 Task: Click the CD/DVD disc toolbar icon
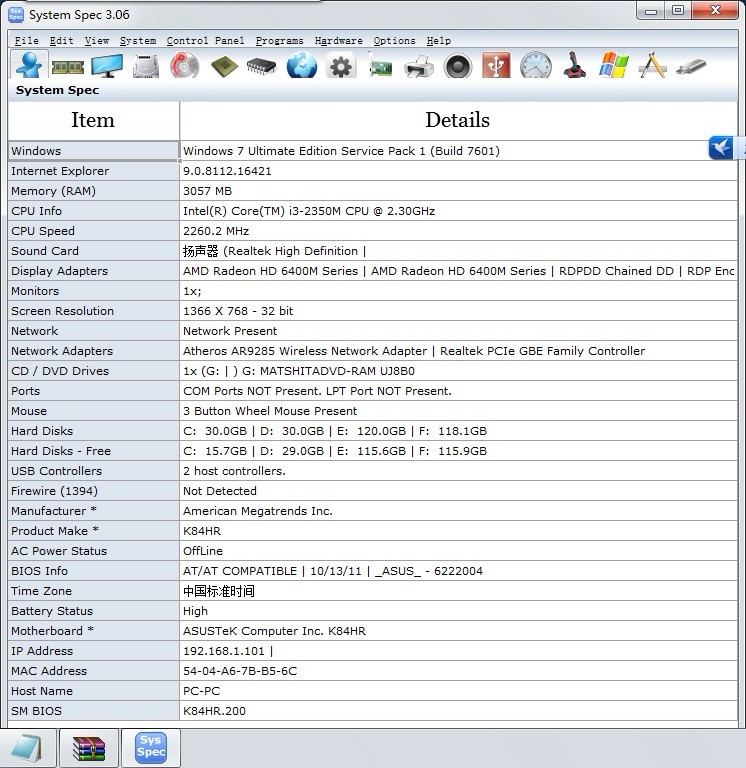point(185,67)
